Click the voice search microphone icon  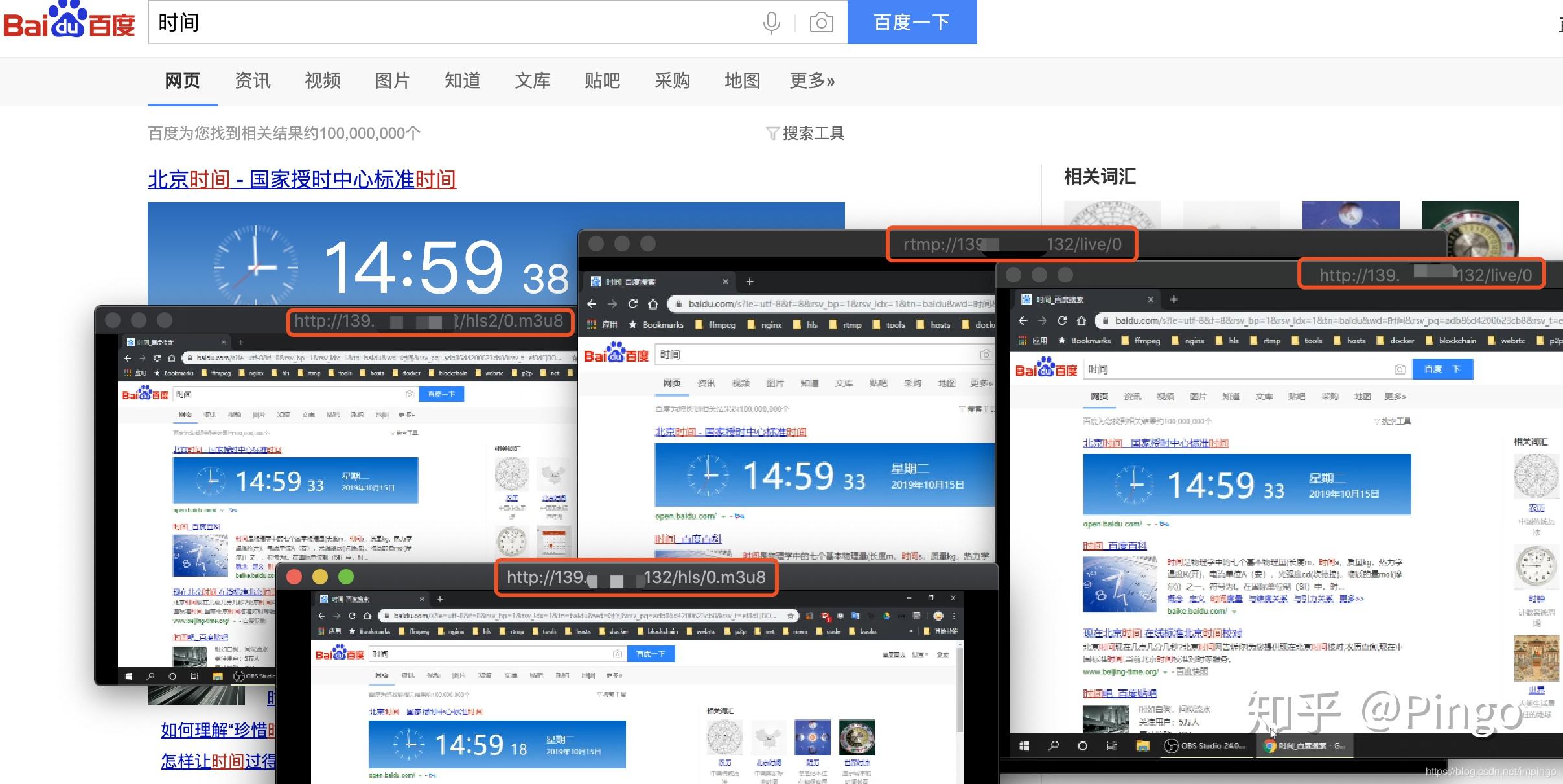tap(770, 22)
